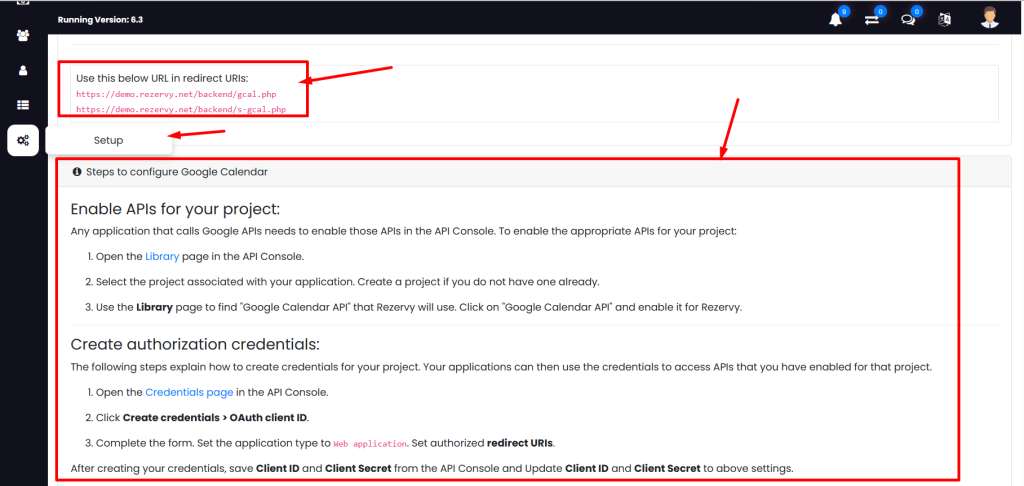Open the list sidebar icon

point(23,105)
